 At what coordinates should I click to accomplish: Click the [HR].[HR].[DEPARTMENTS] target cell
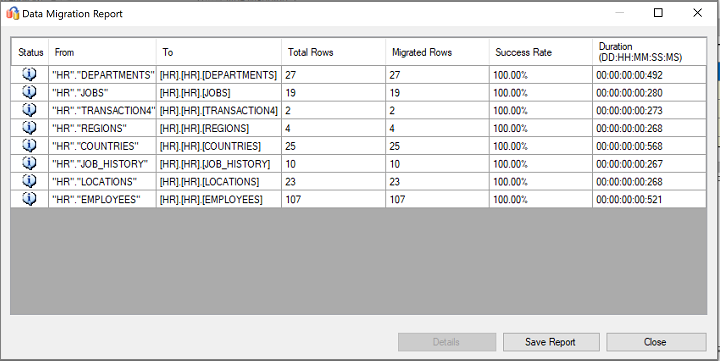pyautogui.click(x=219, y=75)
